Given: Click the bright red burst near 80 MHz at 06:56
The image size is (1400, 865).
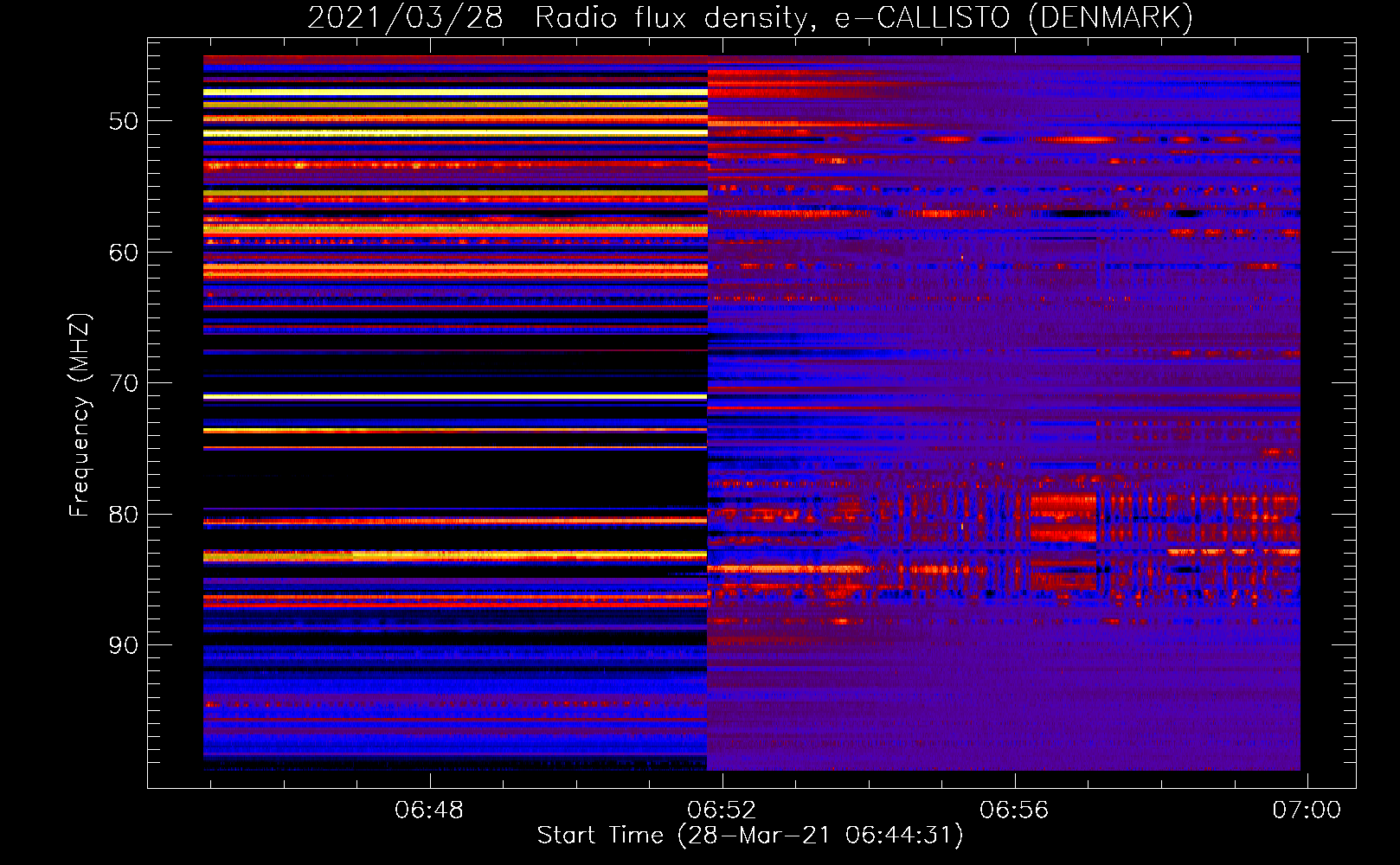Looking at the screenshot, I should click(1063, 517).
